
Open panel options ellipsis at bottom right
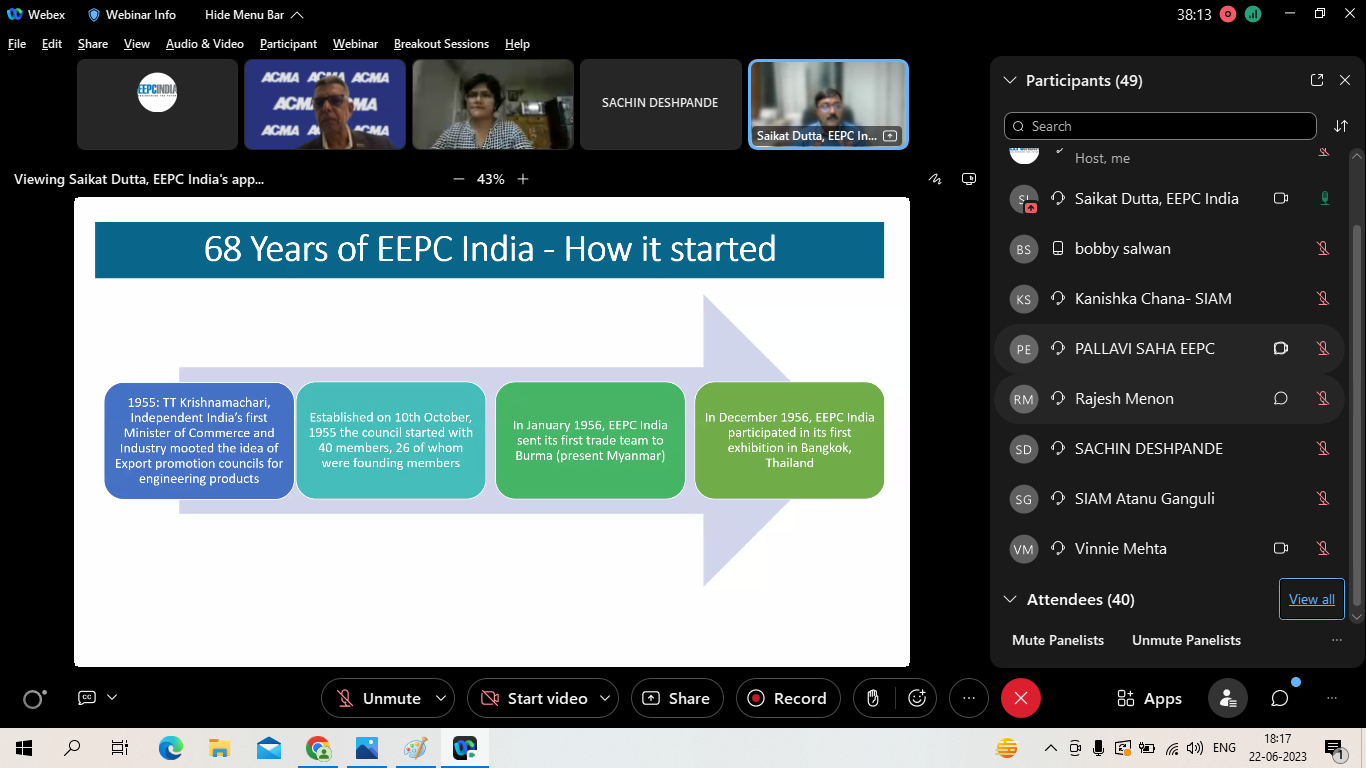click(x=1331, y=698)
